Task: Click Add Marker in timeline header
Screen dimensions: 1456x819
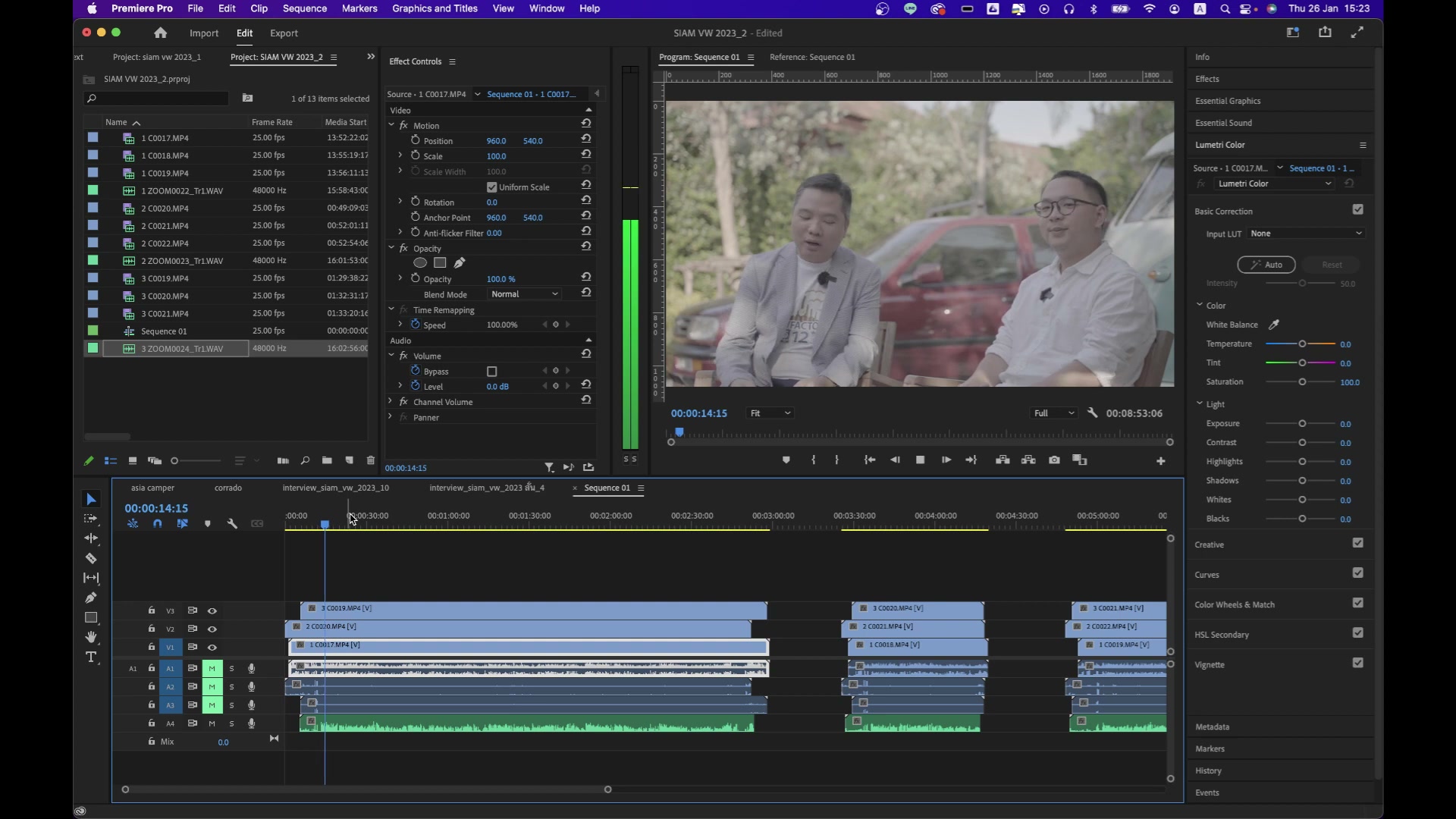Action: 207,523
